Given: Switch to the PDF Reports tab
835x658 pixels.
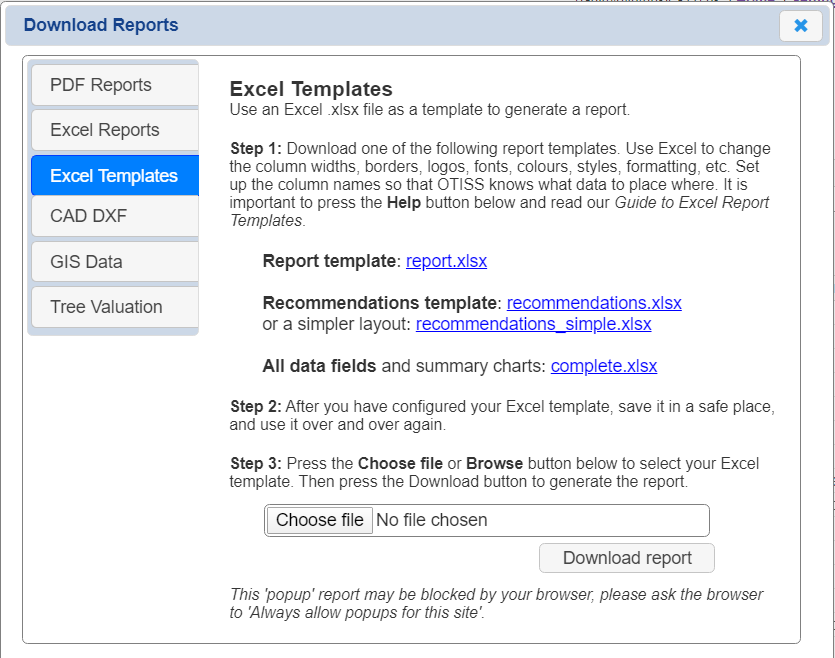Looking at the screenshot, I should point(113,86).
